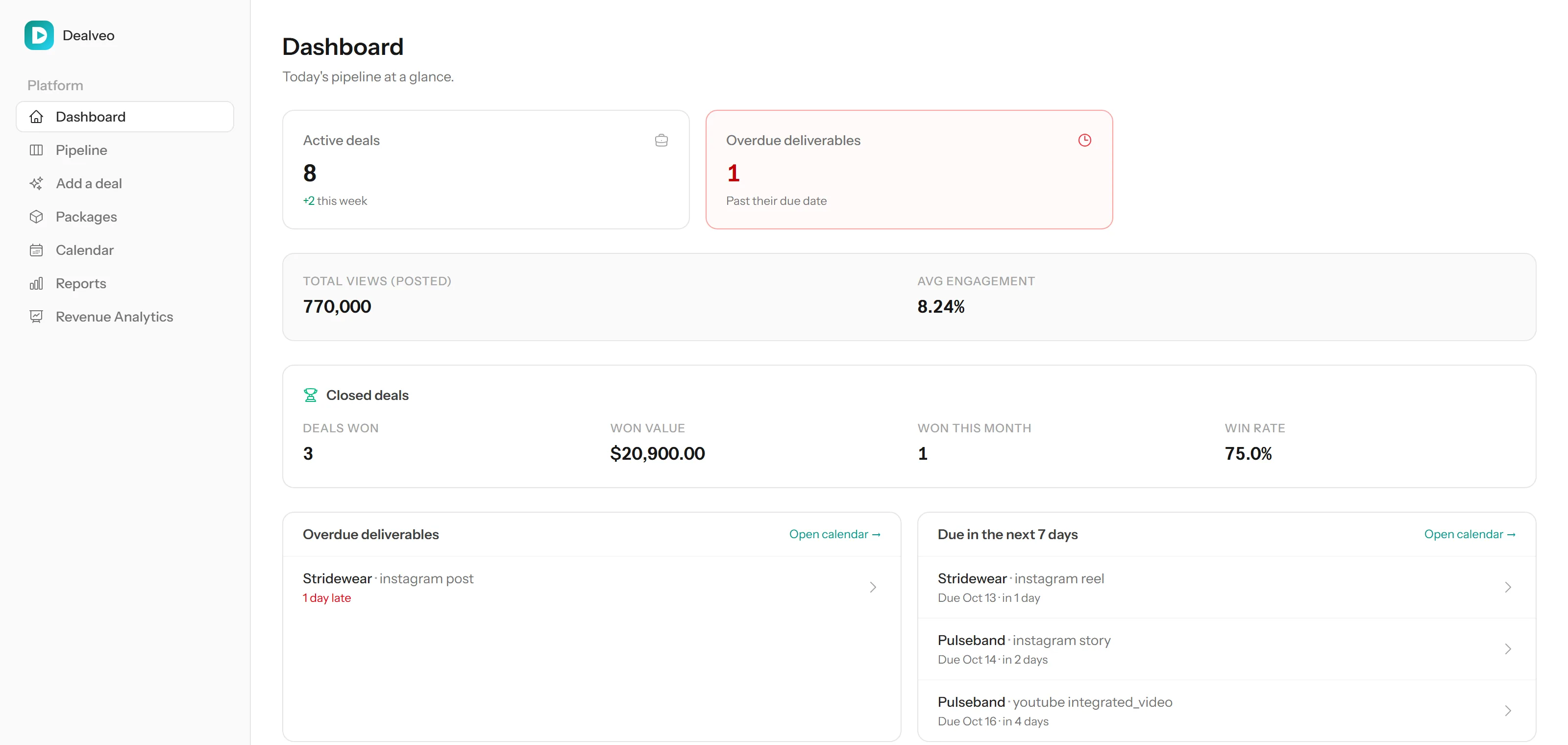This screenshot has width=1568, height=745.
Task: Open Add a deal from sidebar
Action: tap(125, 183)
